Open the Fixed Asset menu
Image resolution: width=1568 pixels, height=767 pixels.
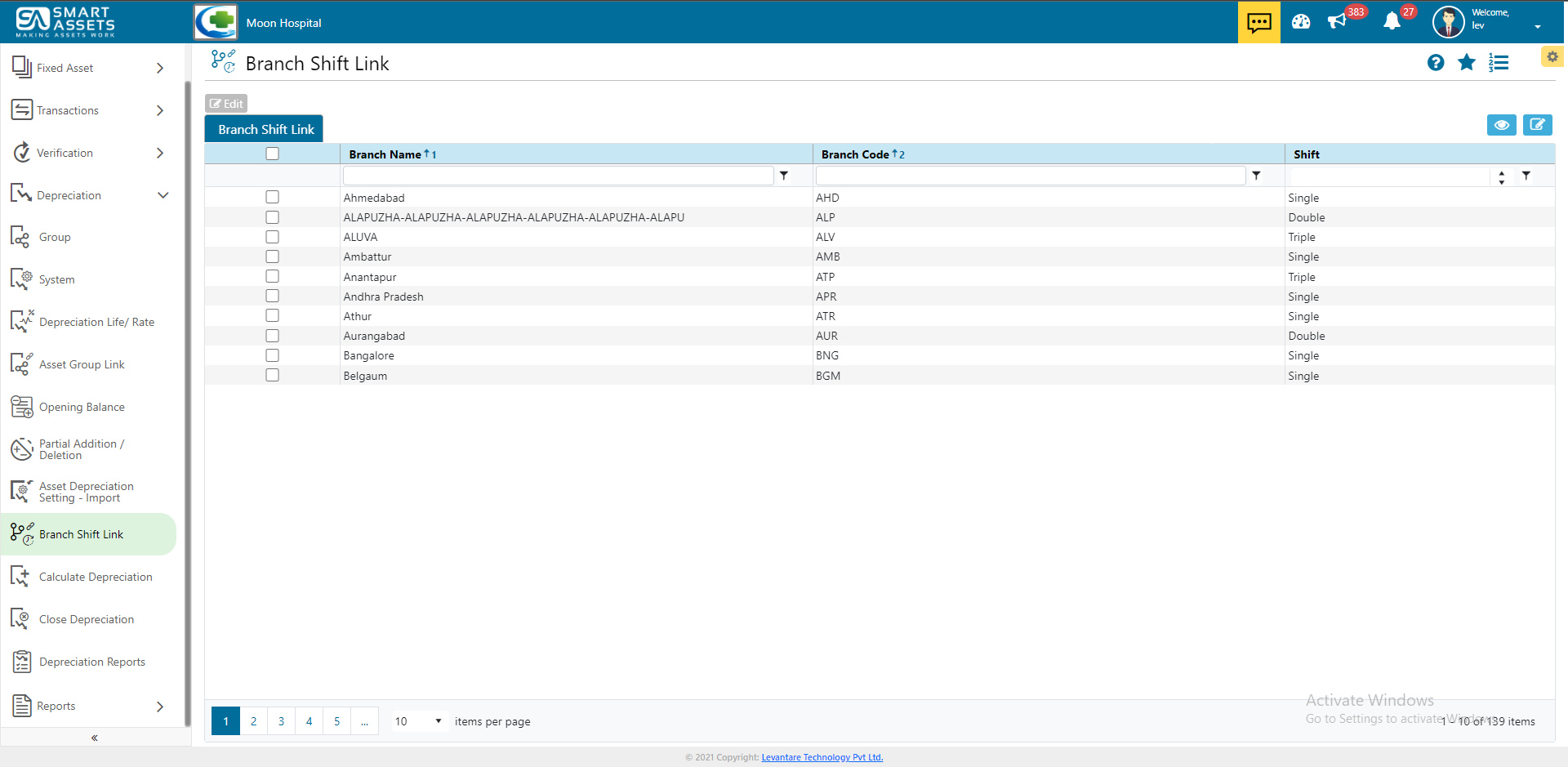click(65, 67)
